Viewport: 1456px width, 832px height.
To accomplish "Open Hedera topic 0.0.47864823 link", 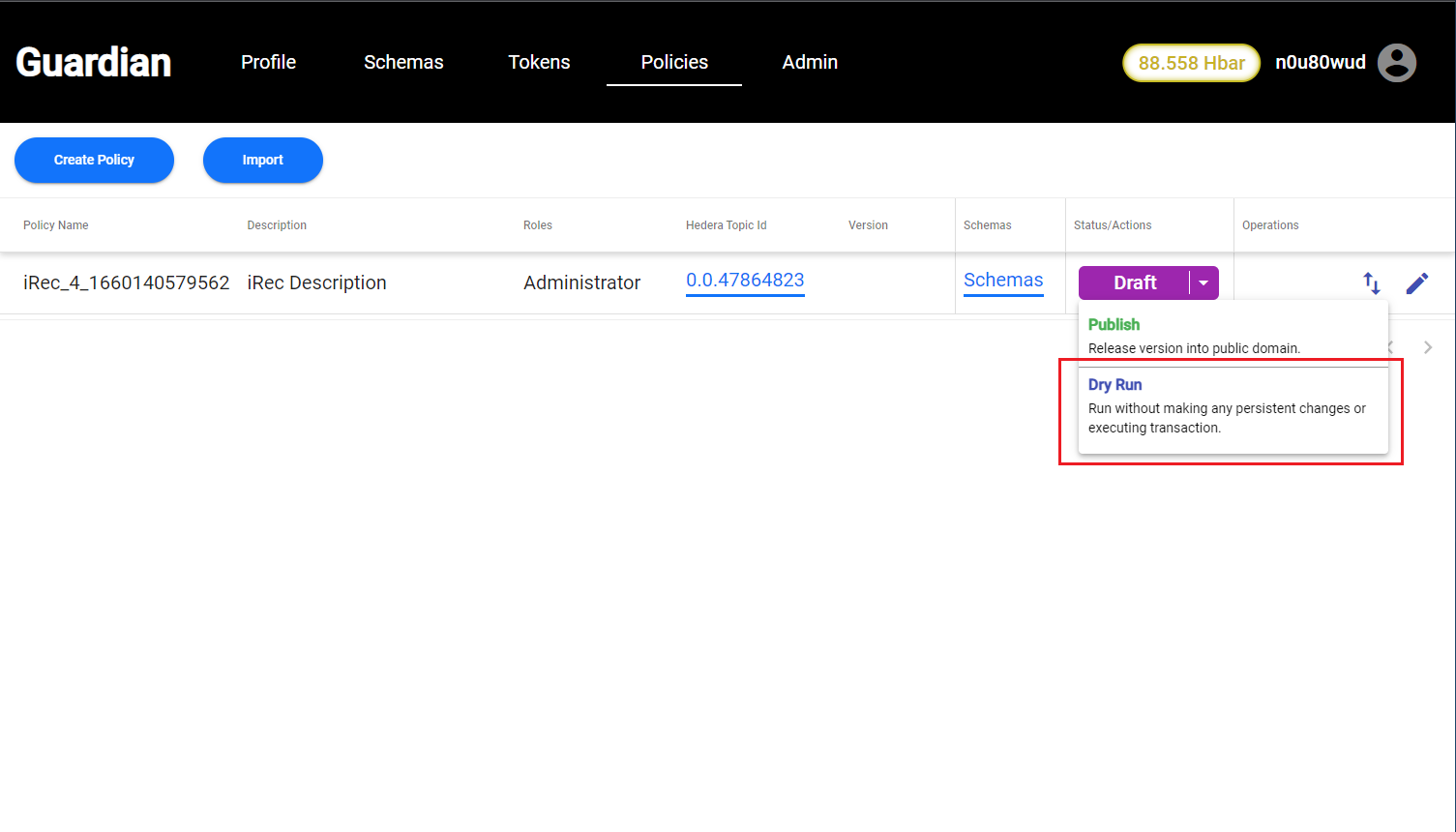I will [x=745, y=281].
